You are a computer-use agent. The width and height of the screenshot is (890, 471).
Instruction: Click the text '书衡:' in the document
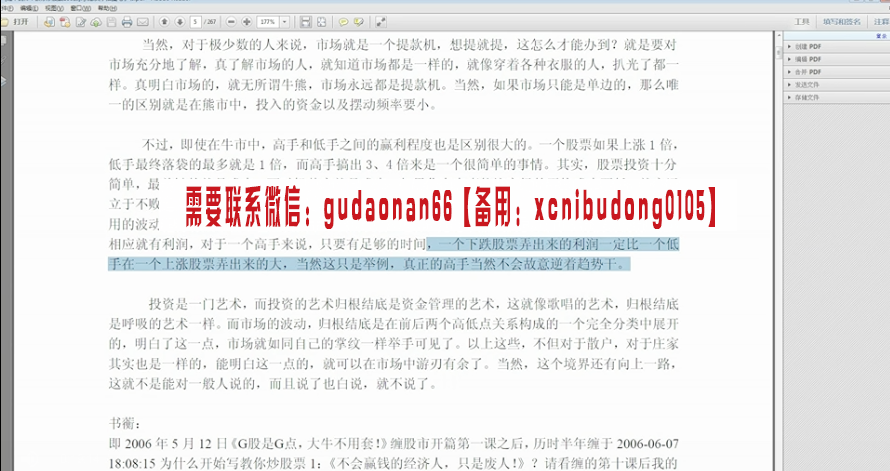(x=124, y=424)
